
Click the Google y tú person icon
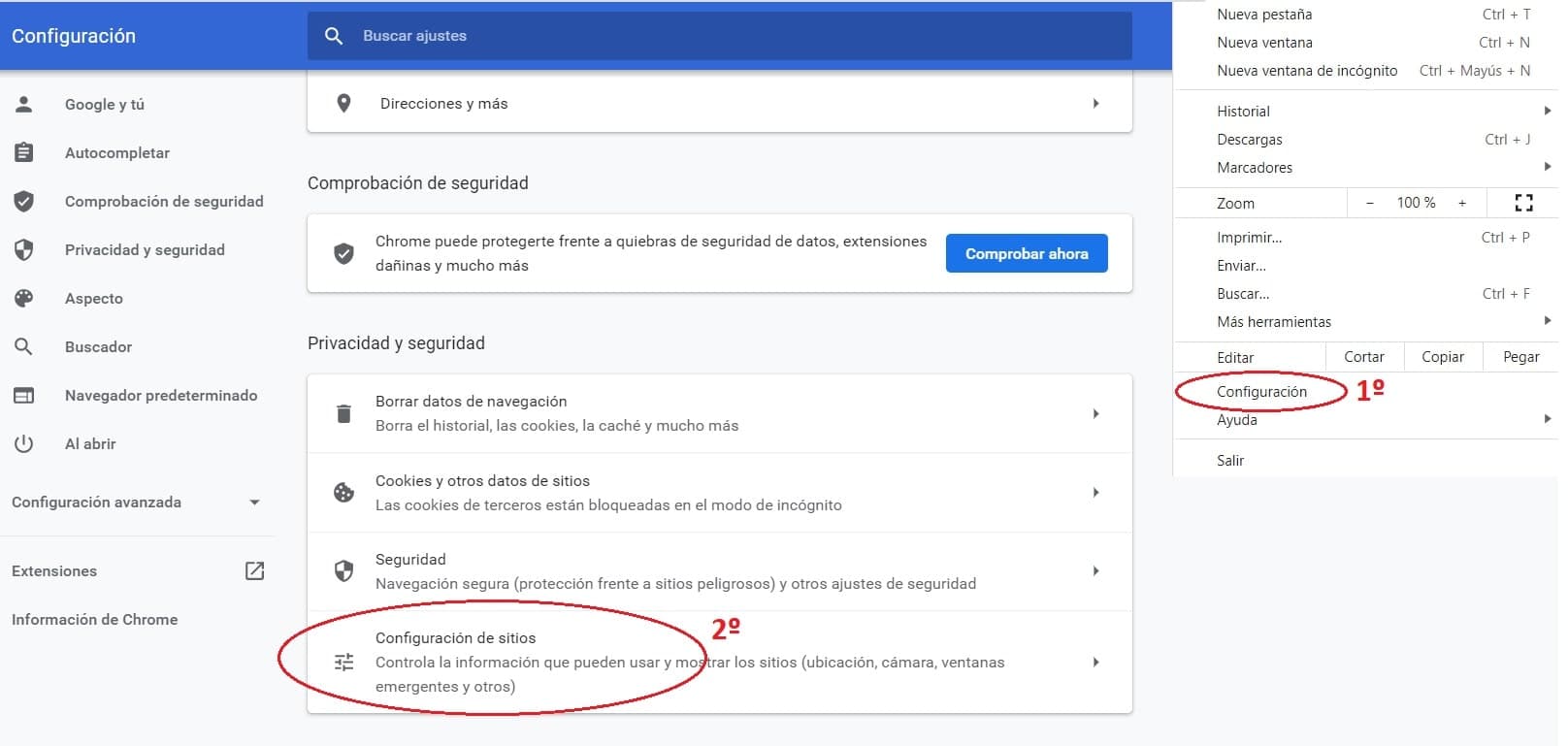[24, 104]
